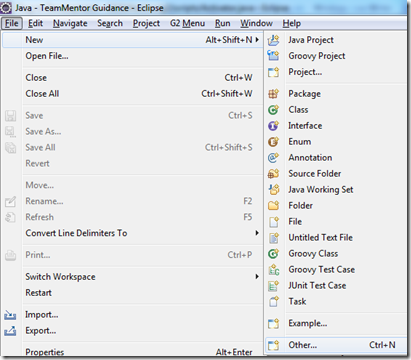The image size is (411, 360).
Task: Click the Example... icon
Action: tap(273, 323)
